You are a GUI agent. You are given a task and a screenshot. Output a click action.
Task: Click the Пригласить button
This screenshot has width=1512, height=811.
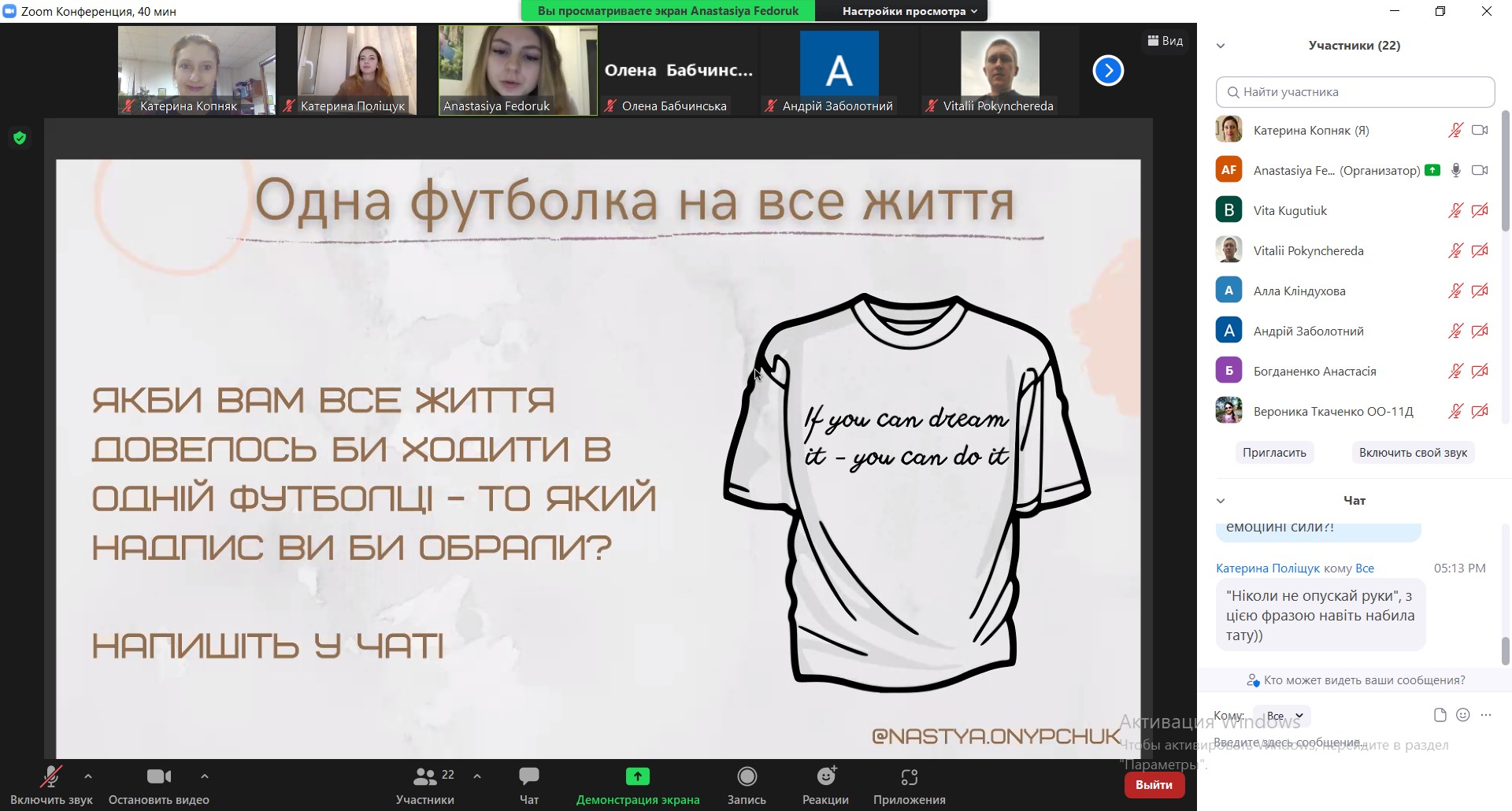click(x=1274, y=453)
